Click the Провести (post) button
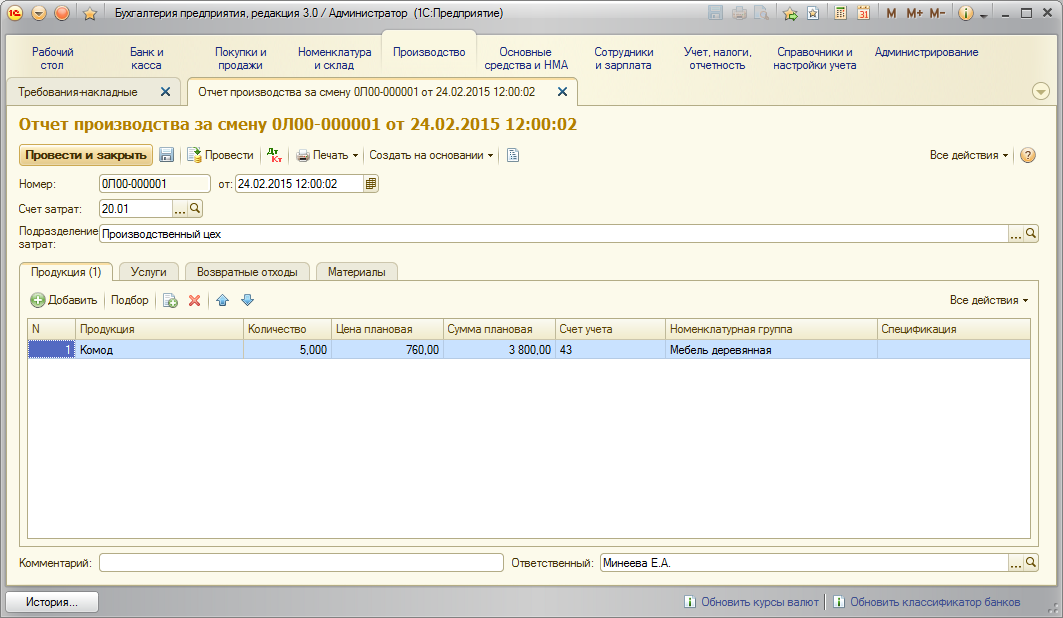 (x=221, y=155)
